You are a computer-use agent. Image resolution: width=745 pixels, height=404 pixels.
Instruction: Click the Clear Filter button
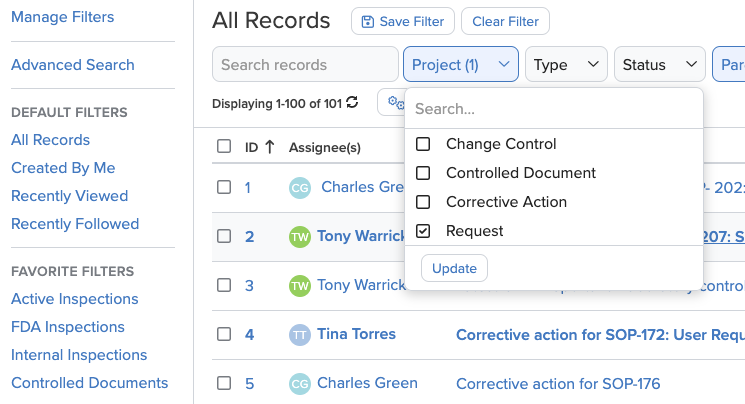(503, 22)
